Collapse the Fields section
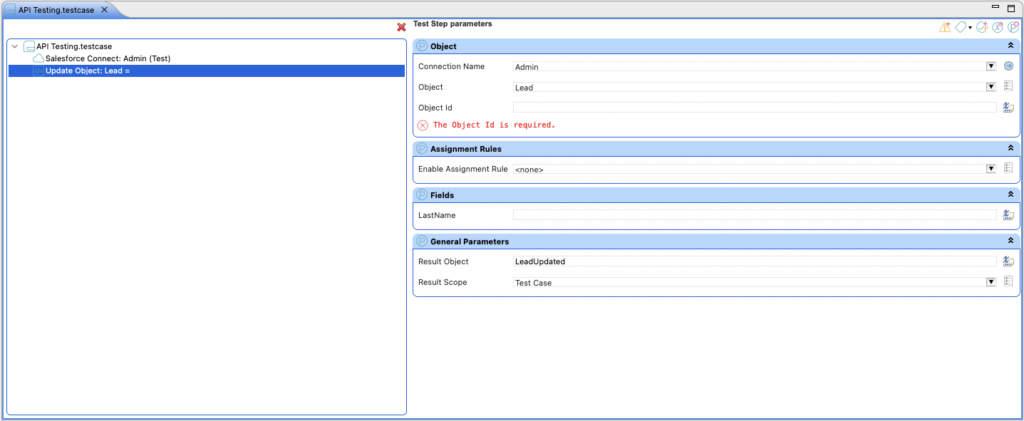Viewport: 1024px width, 421px height. tap(1010, 195)
